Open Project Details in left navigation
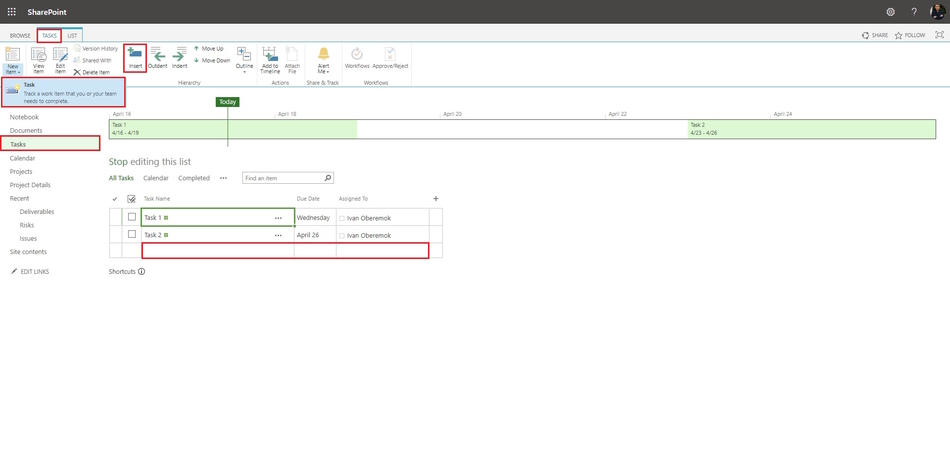 (30, 185)
